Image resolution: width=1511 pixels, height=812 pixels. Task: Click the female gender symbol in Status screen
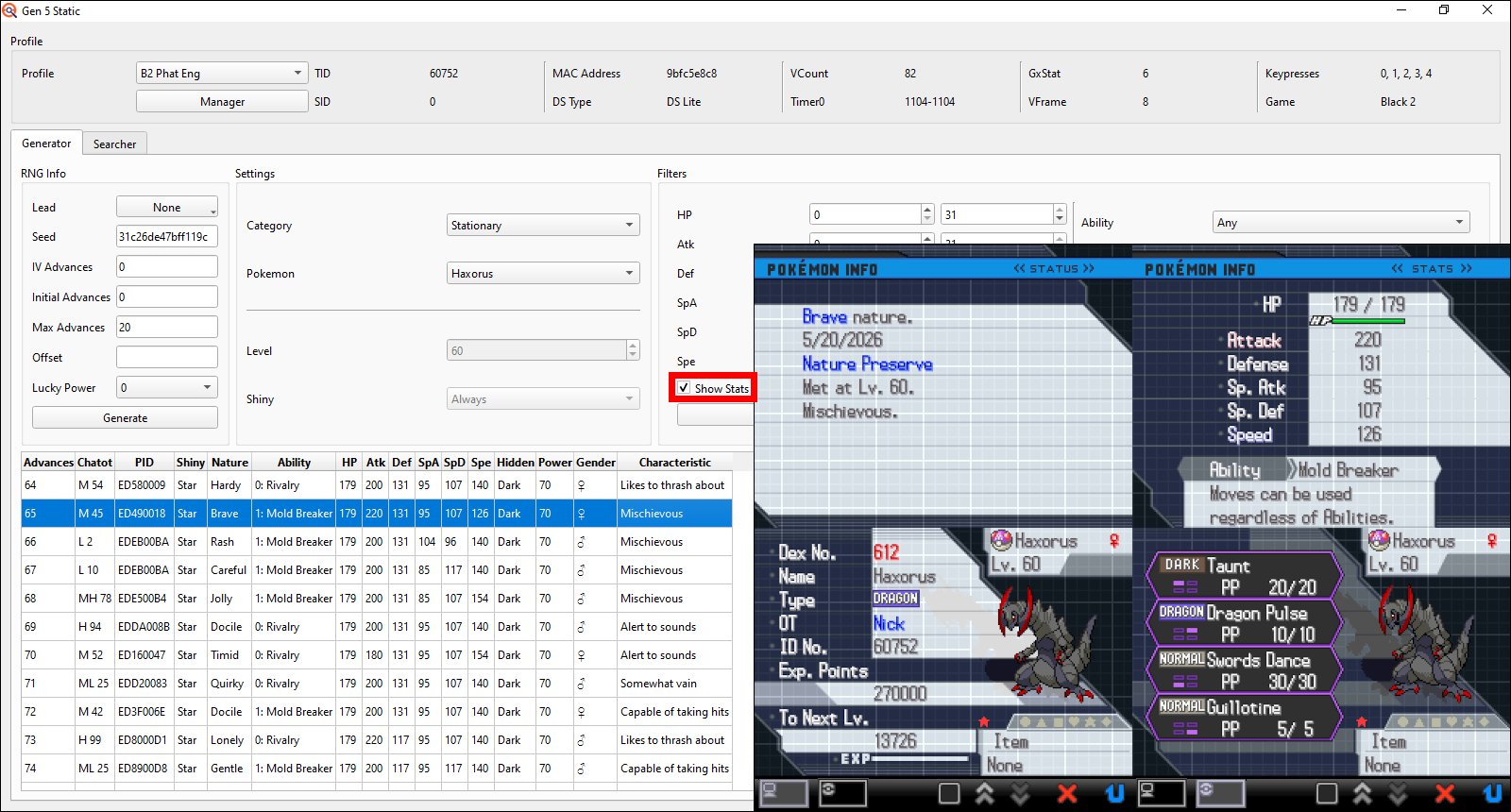(x=1114, y=541)
